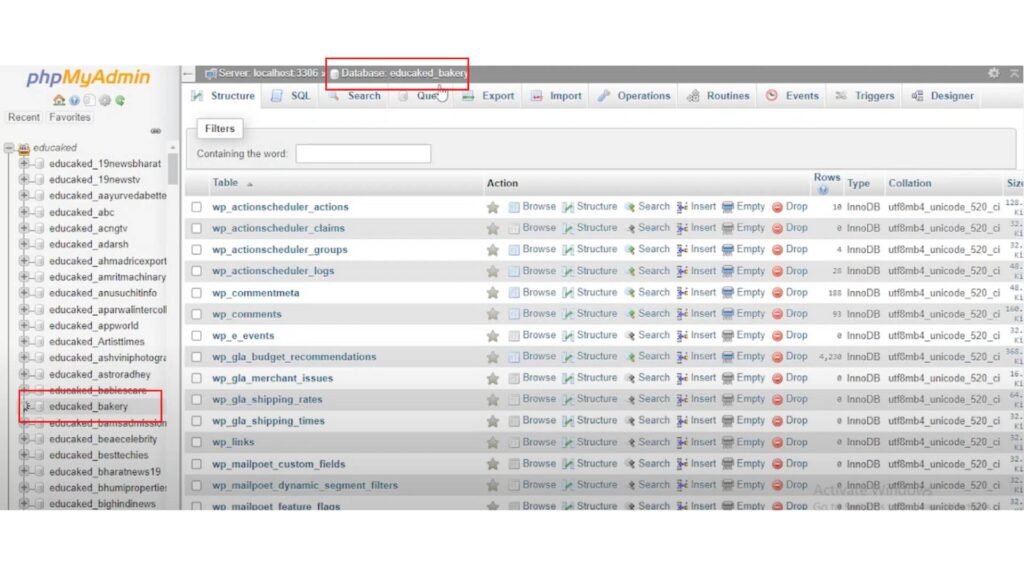1024x576 pixels.
Task: Expand educaked_adarsh database node
Action: click(x=24, y=244)
